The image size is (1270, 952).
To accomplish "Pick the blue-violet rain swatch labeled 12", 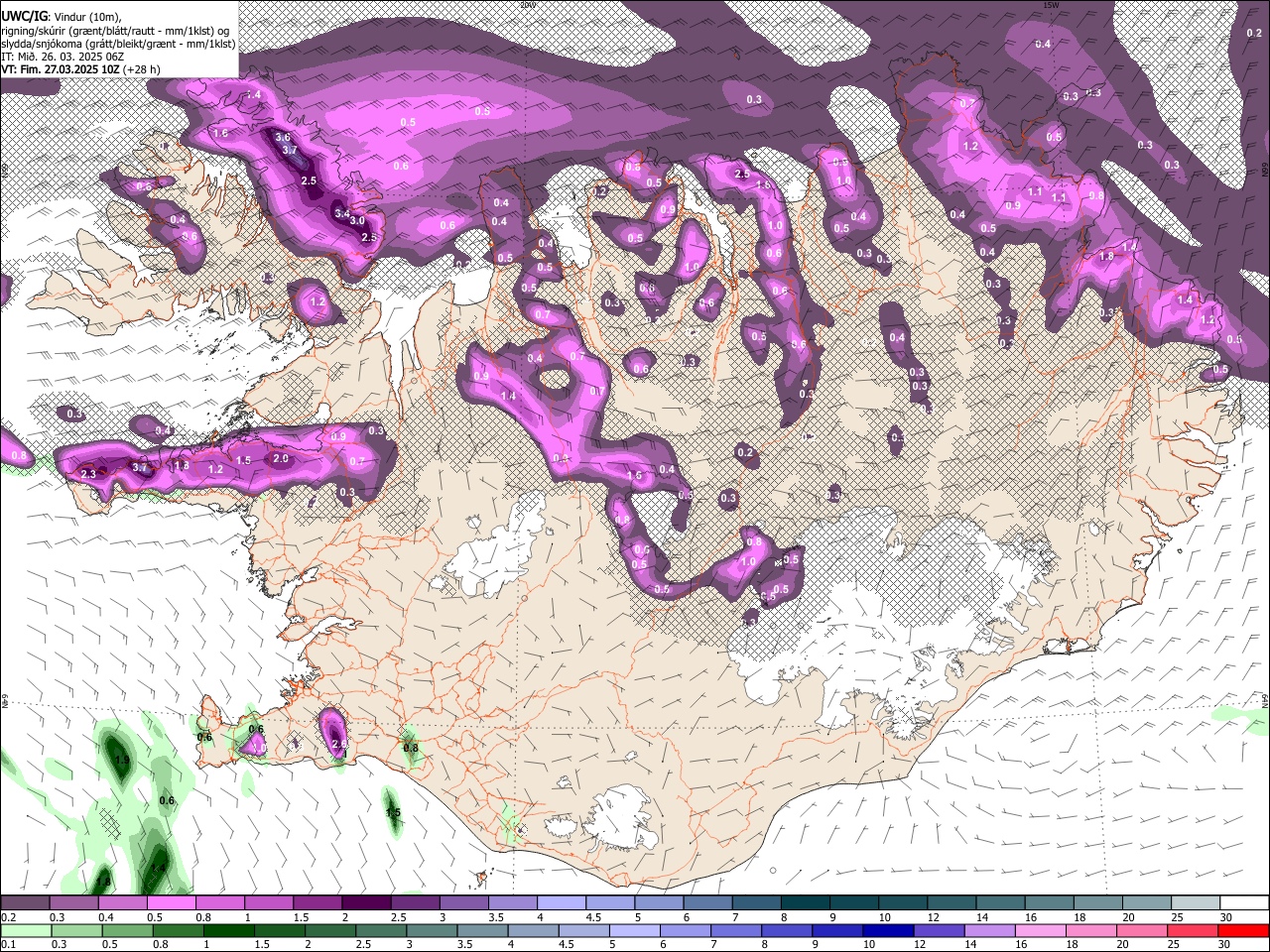I will [940, 930].
